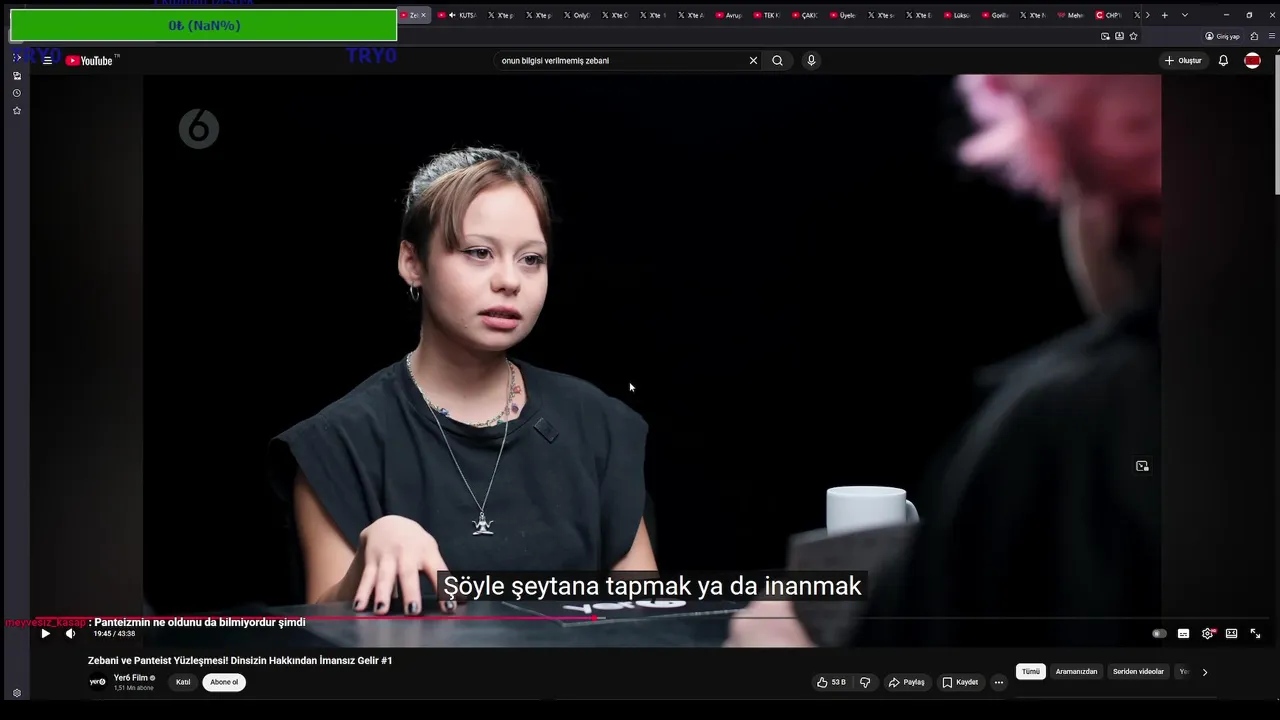This screenshot has width=1280, height=720.
Task: Start voice search with the microphone icon
Action: 811,60
